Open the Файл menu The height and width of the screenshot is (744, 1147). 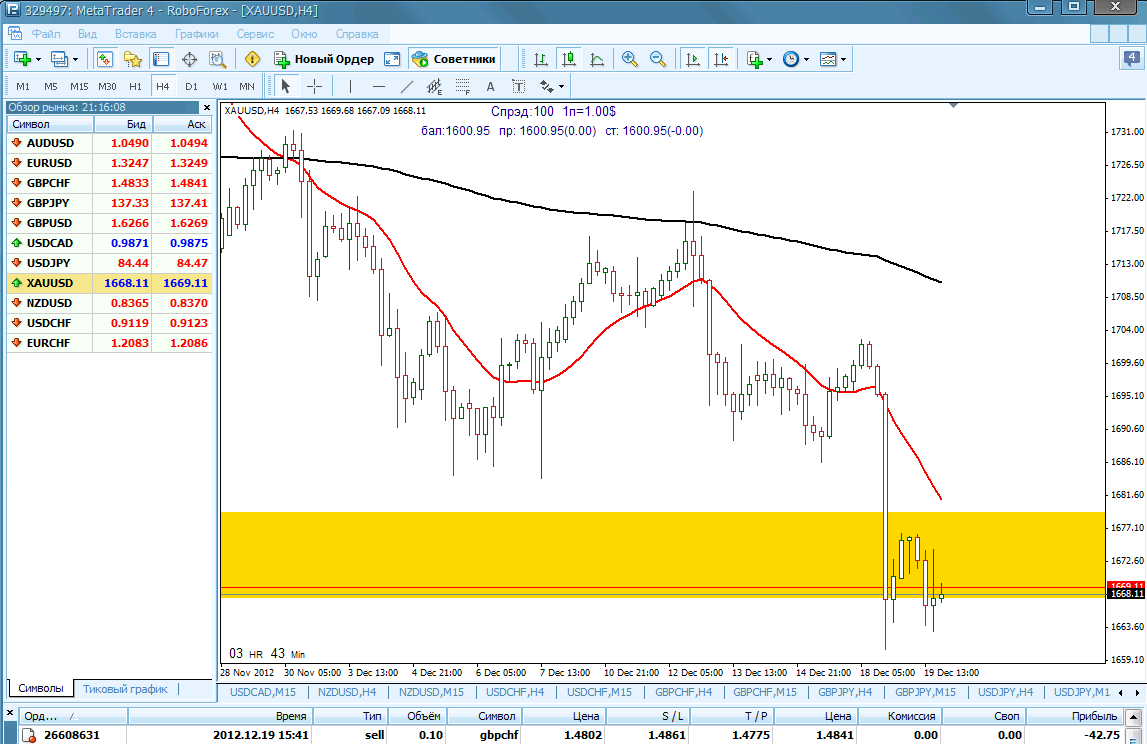pos(45,34)
